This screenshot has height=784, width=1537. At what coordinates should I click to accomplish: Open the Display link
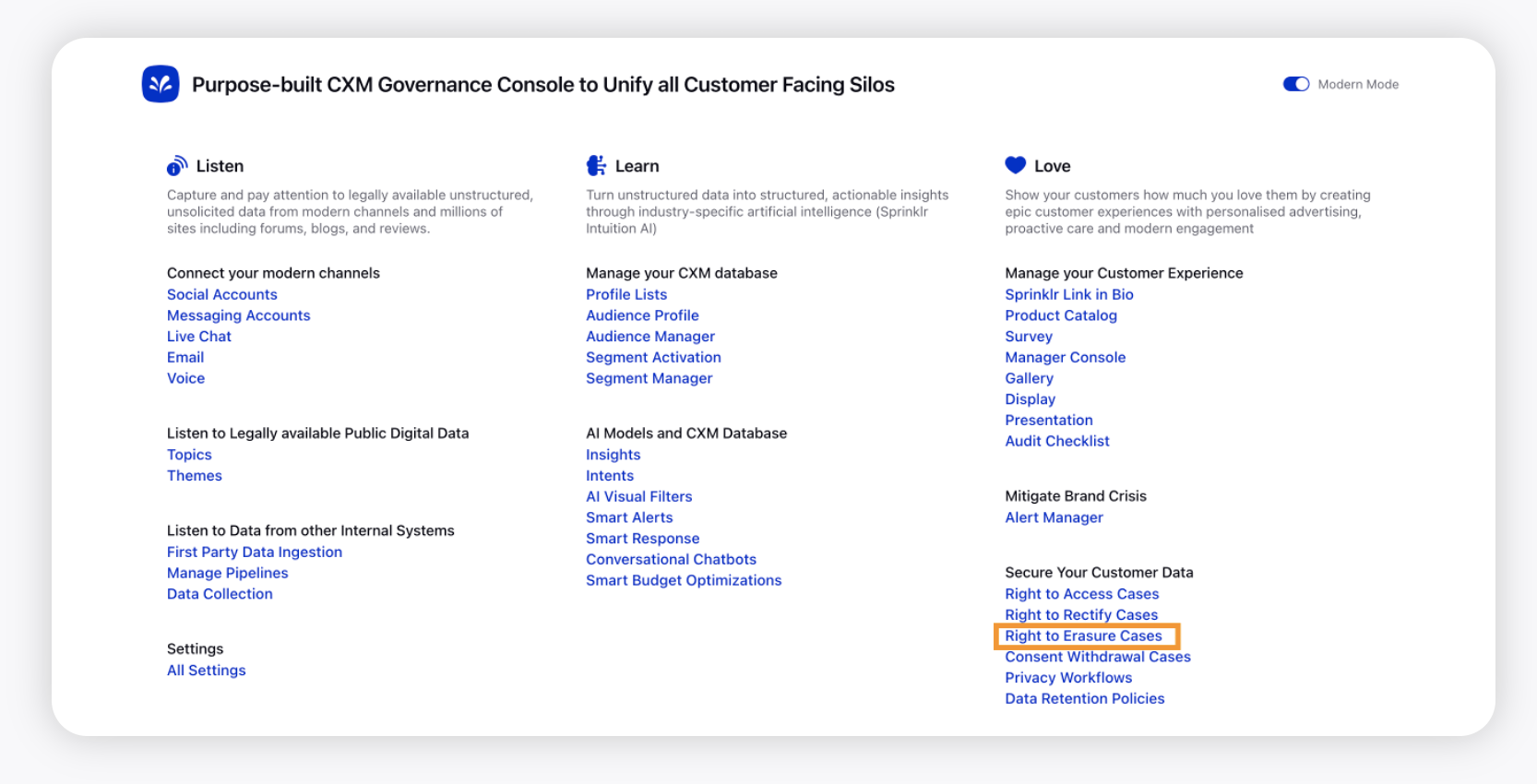click(x=1031, y=399)
